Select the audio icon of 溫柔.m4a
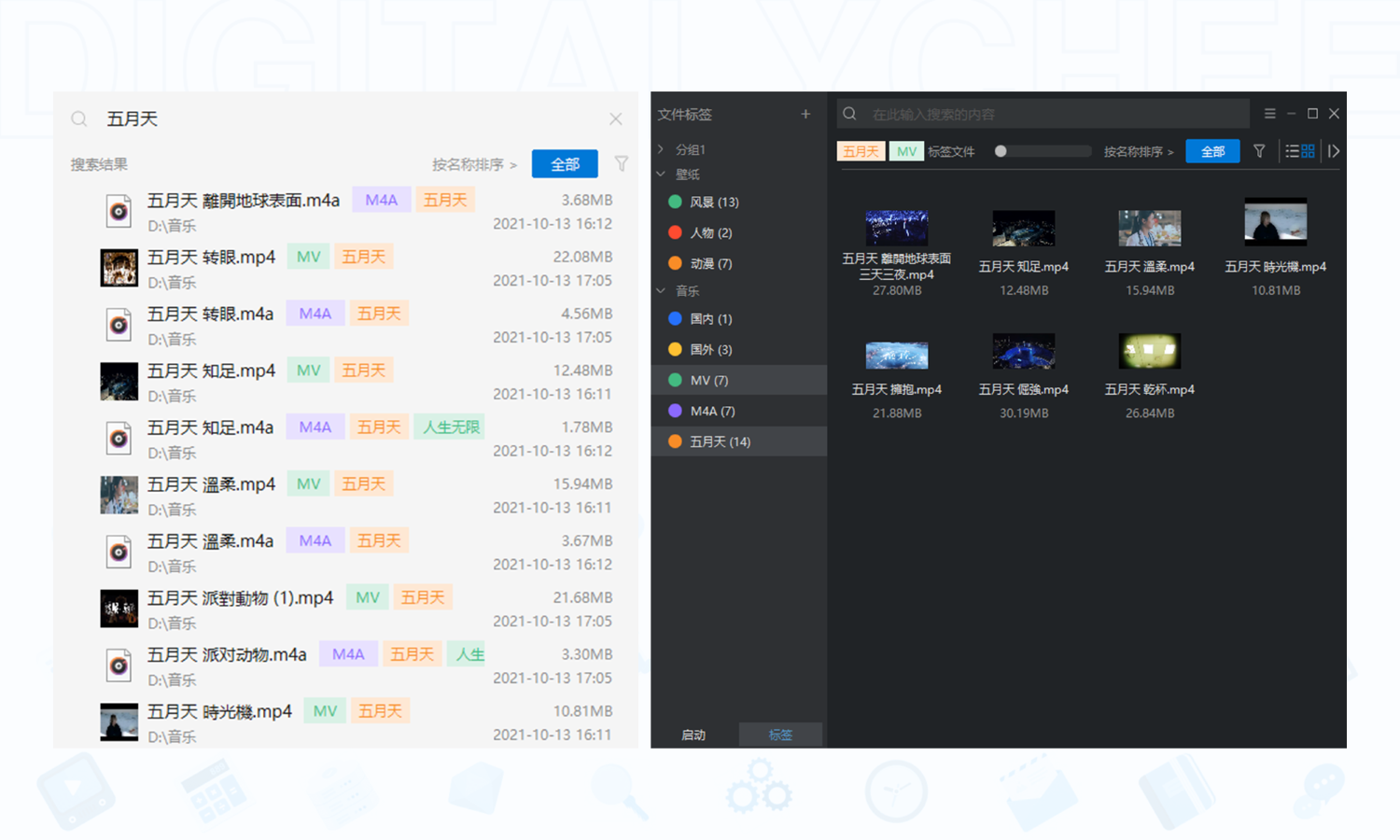 coord(119,553)
